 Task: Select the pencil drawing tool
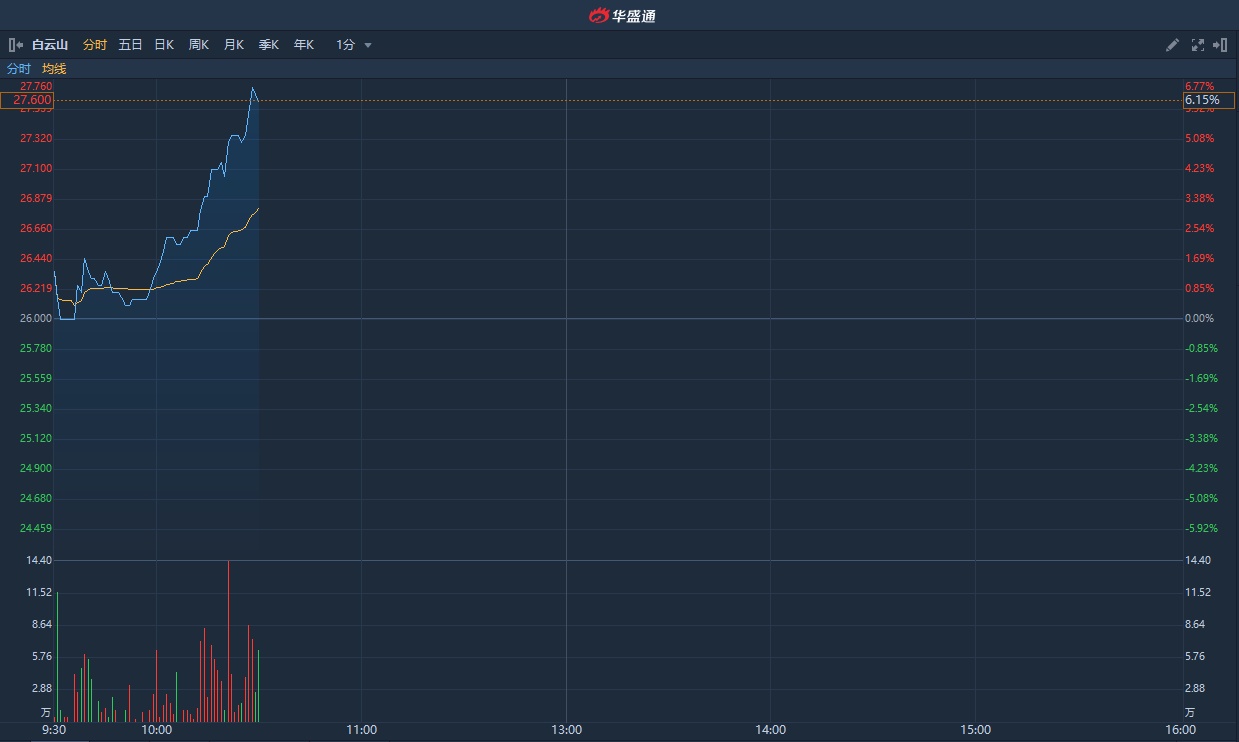click(x=1173, y=45)
